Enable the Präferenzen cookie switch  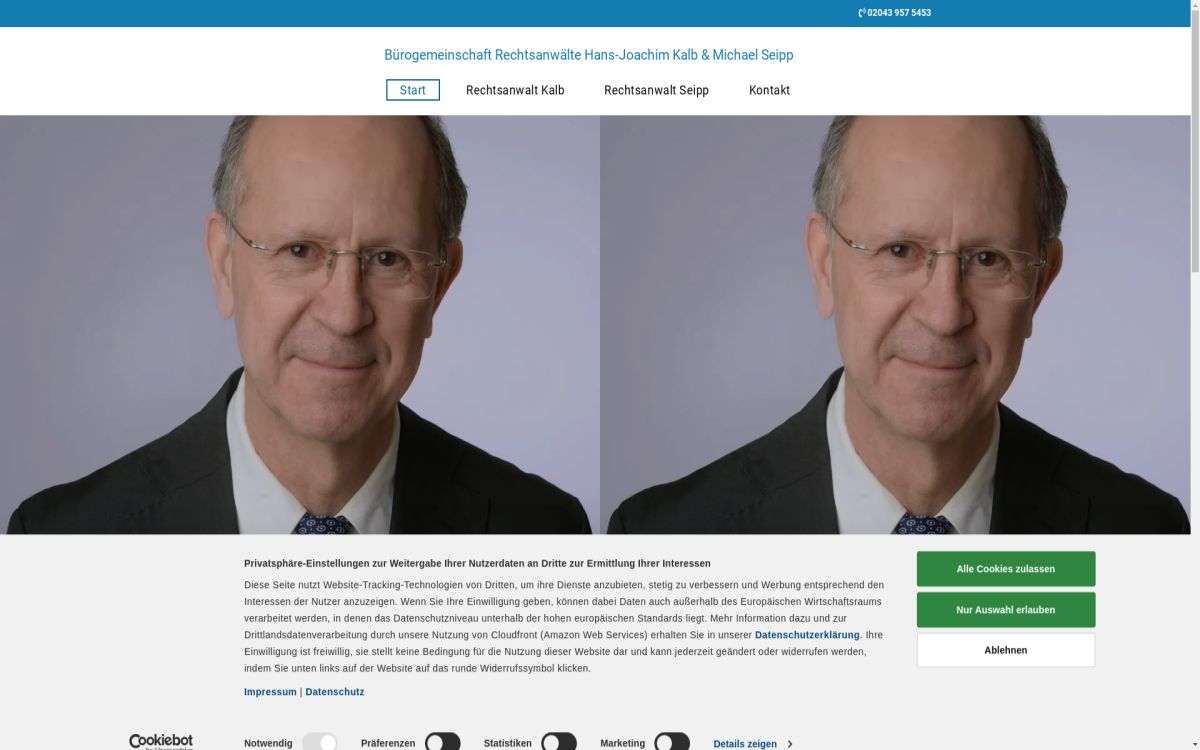tap(442, 742)
